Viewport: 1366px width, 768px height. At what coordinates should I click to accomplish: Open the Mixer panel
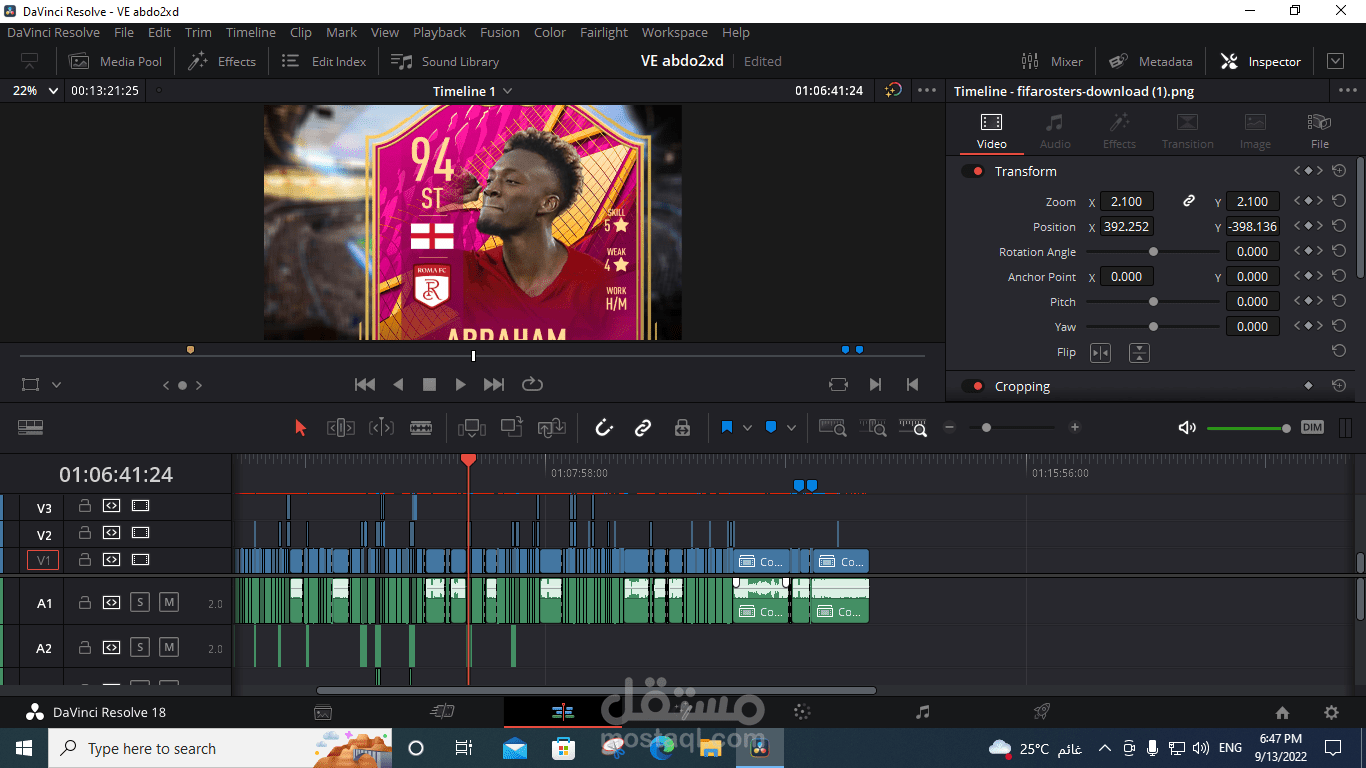tap(1052, 61)
